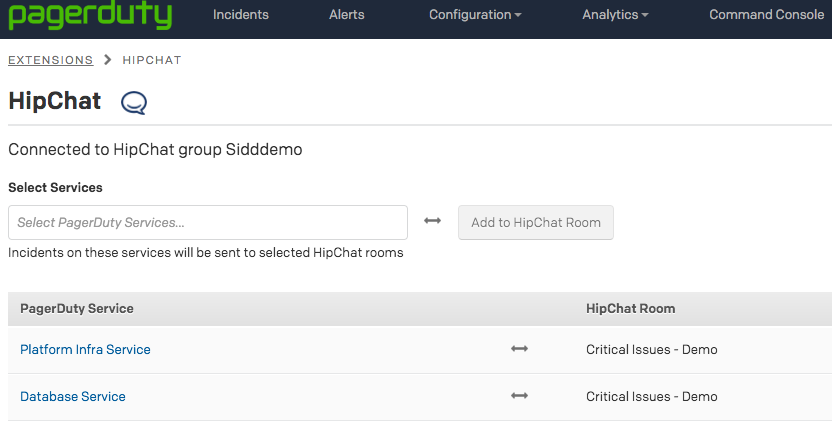Select Critical Issues - Demo in Platform Infra row

(x=652, y=349)
